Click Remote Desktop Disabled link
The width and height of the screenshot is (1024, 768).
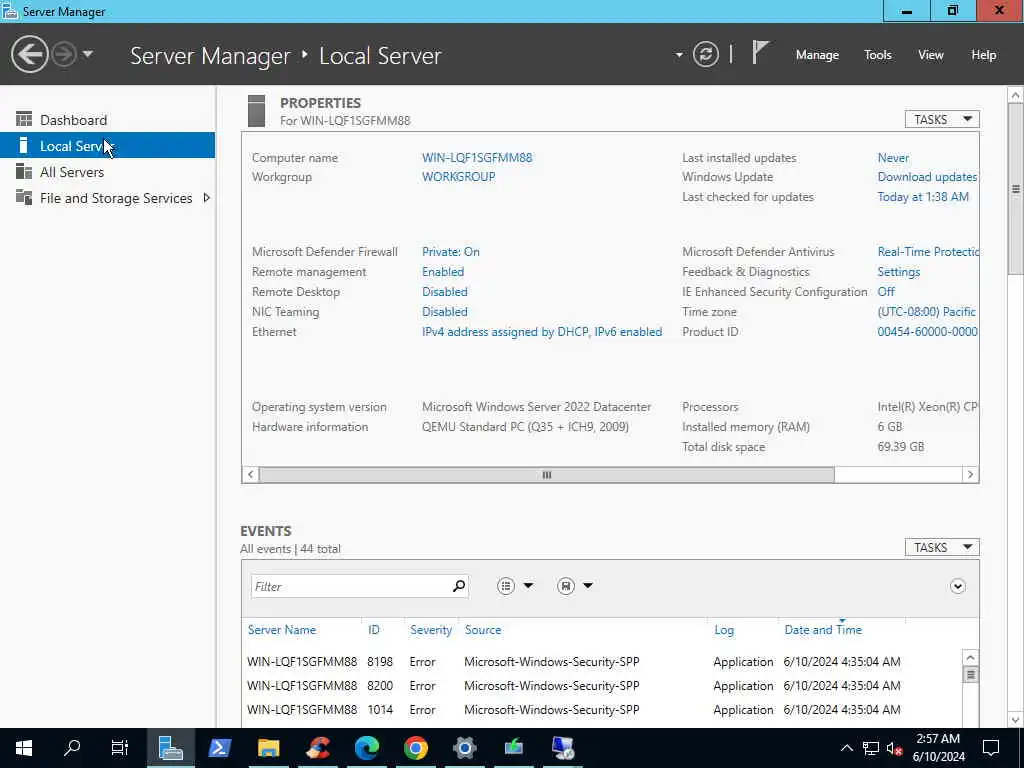(445, 291)
